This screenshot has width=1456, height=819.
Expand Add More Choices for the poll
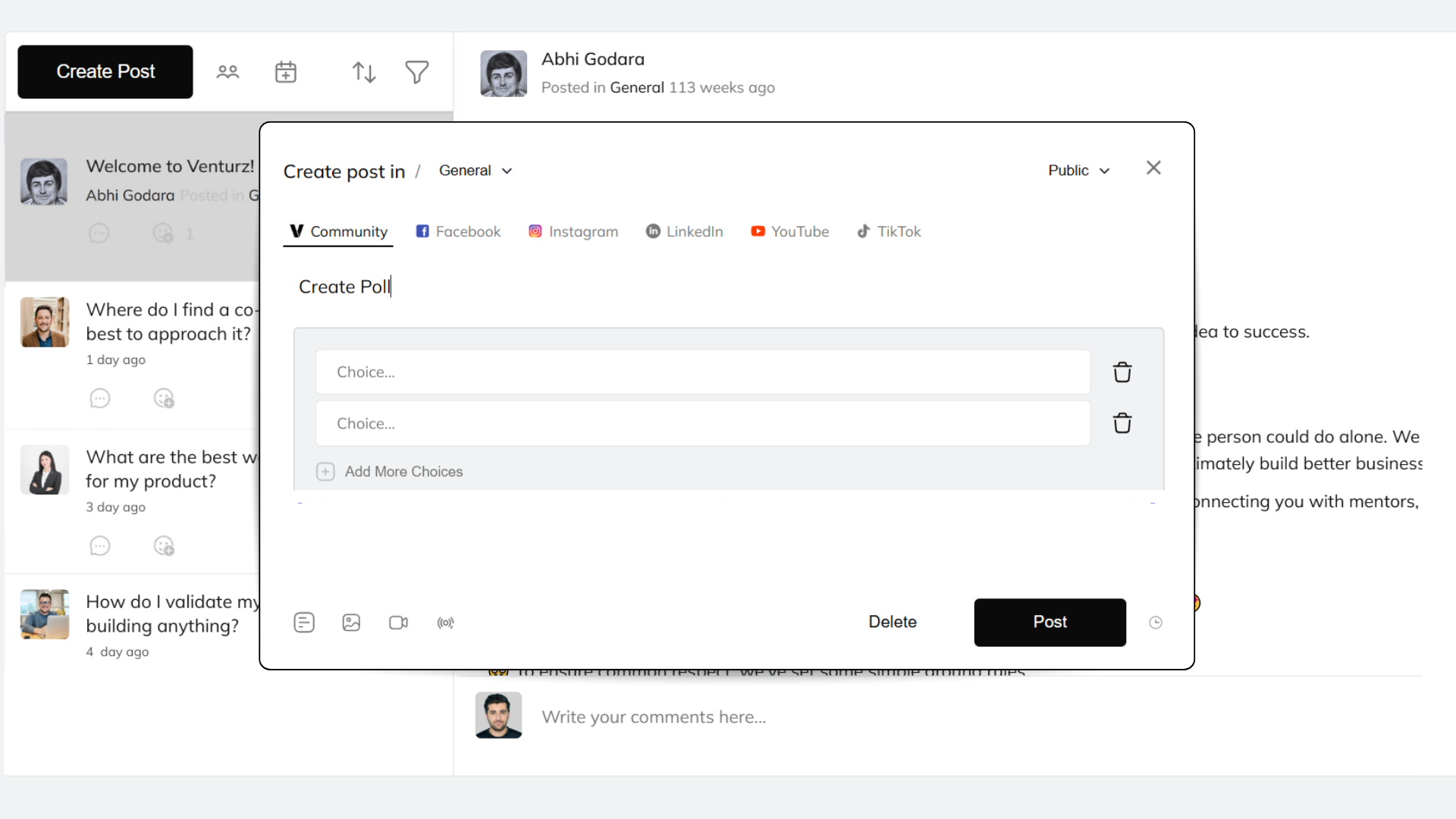coord(390,471)
